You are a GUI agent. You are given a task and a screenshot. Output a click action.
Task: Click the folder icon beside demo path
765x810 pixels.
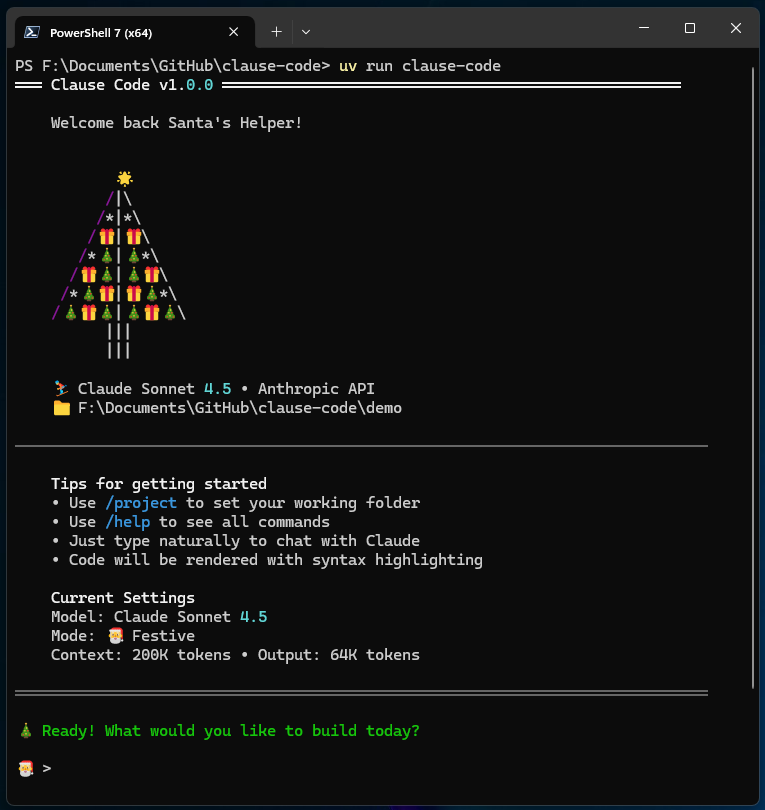(61, 408)
